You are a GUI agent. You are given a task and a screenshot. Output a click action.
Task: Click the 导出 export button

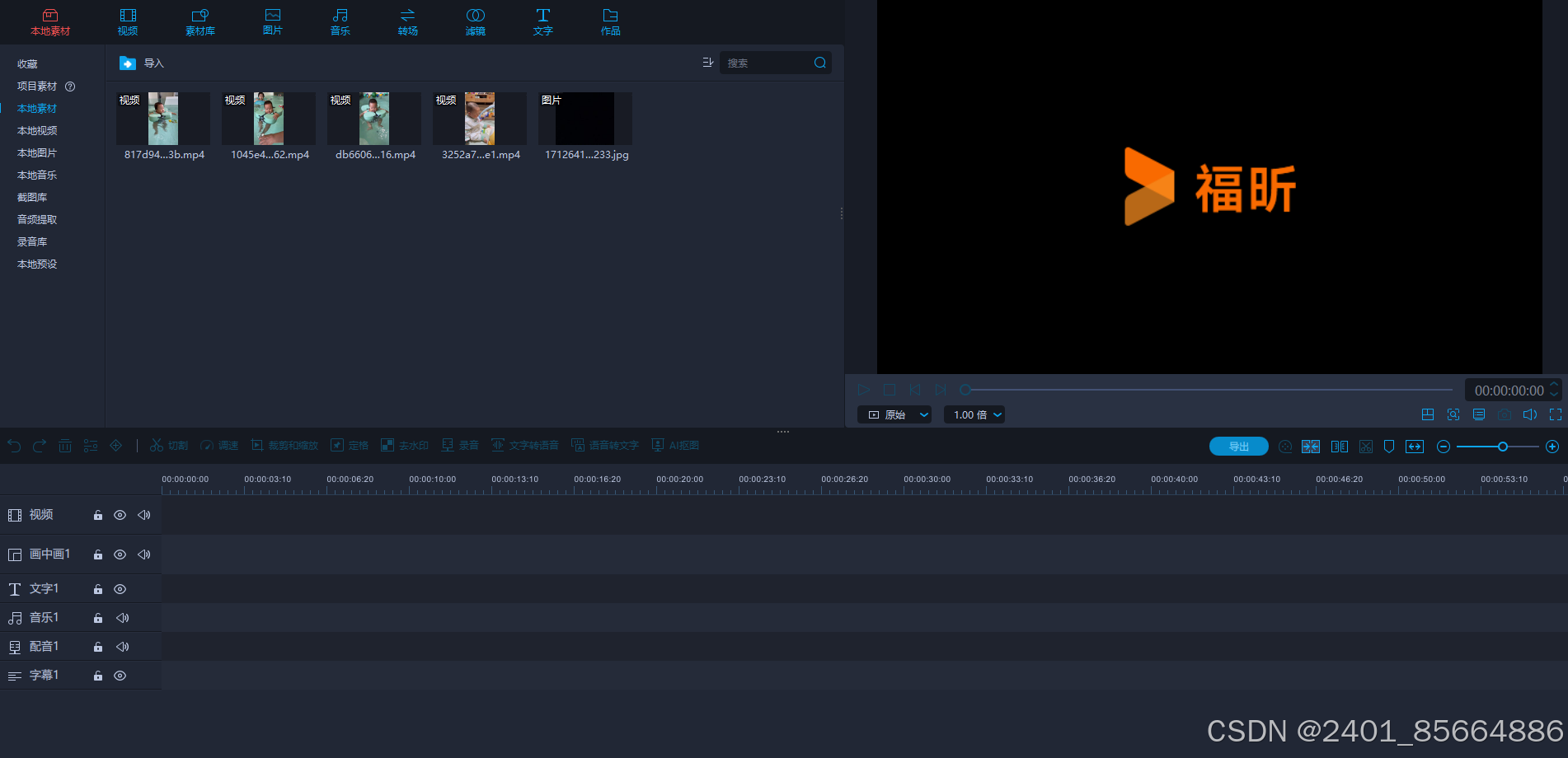pos(1239,447)
